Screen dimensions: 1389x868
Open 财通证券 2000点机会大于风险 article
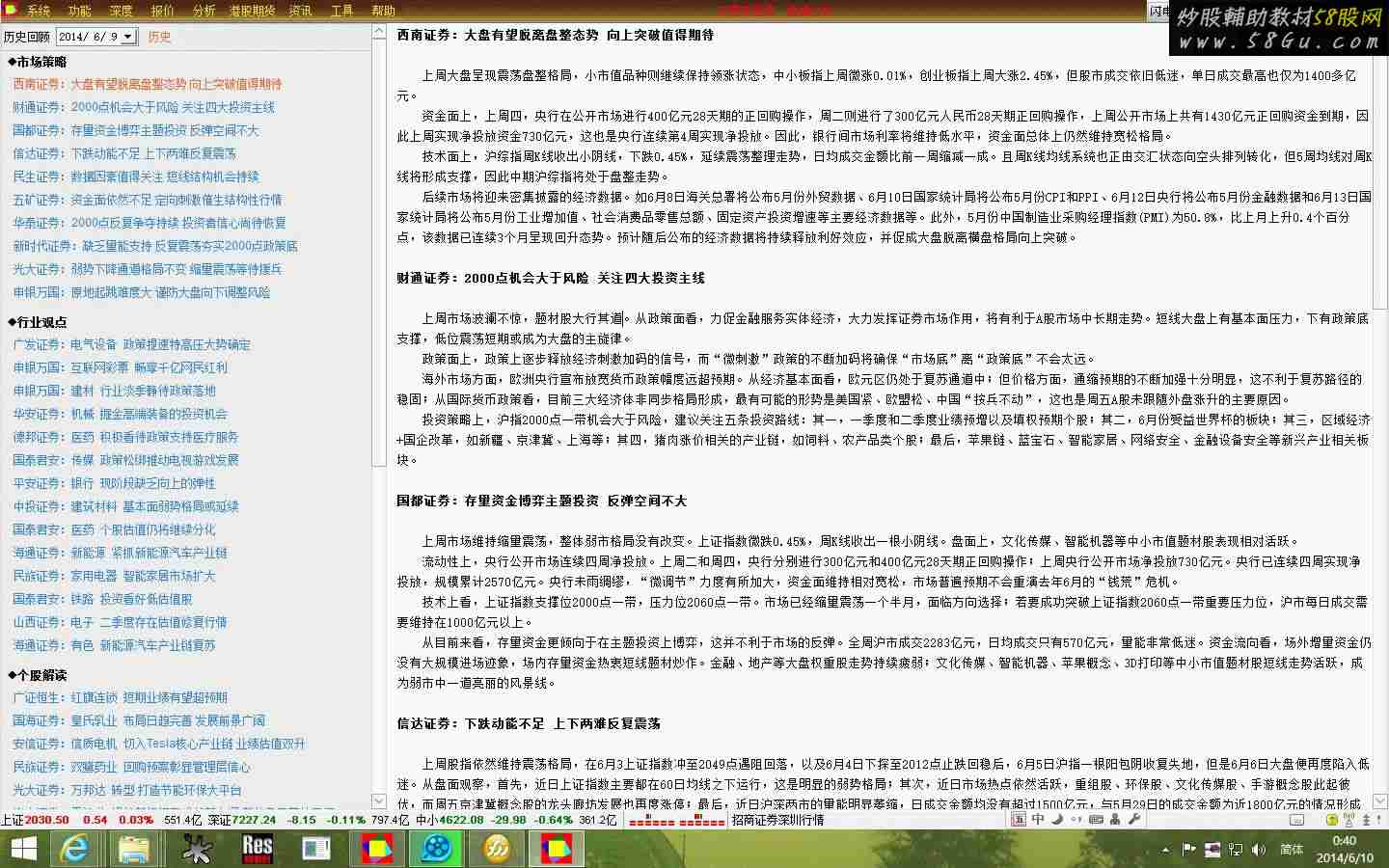pyautogui.click(x=144, y=107)
